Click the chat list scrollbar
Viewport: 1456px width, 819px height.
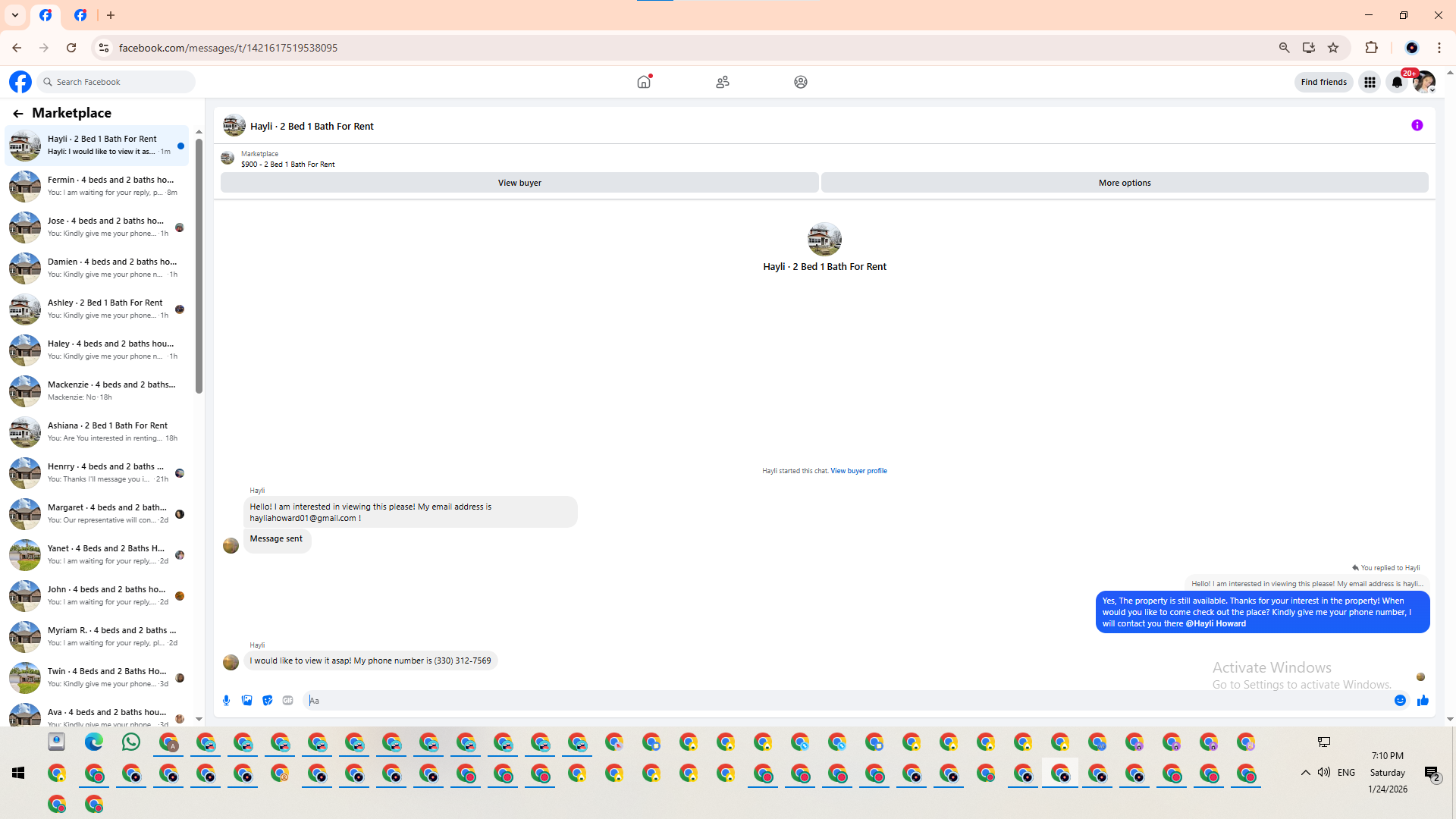pyautogui.click(x=199, y=265)
